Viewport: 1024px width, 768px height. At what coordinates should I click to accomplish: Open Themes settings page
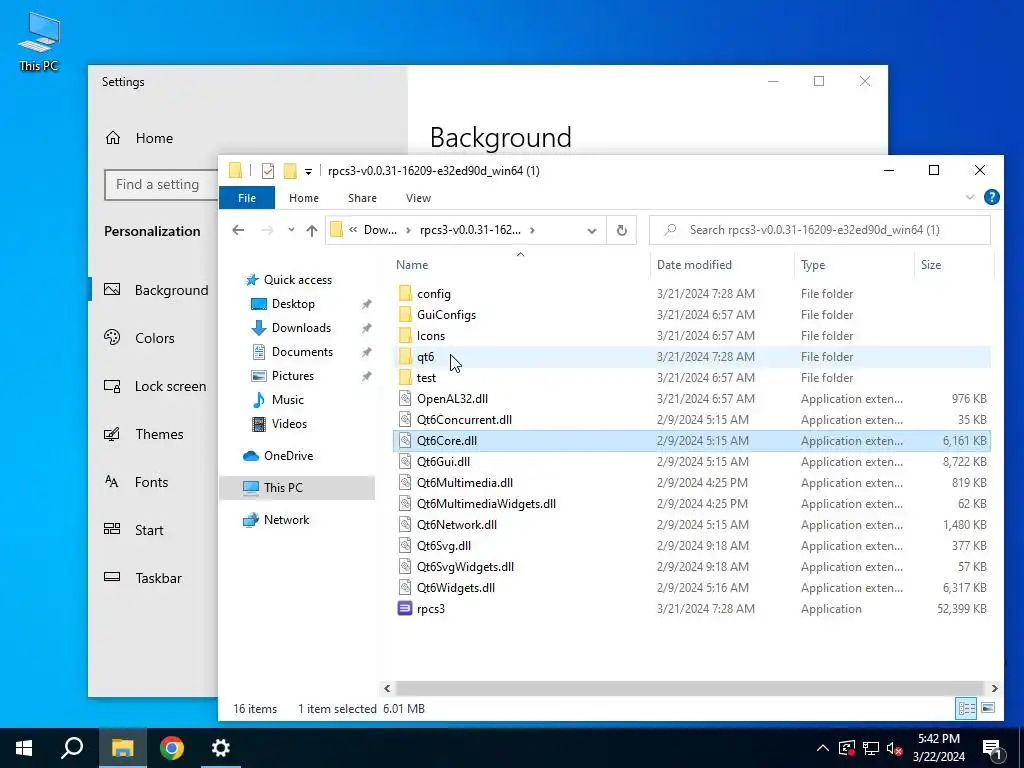(x=159, y=434)
